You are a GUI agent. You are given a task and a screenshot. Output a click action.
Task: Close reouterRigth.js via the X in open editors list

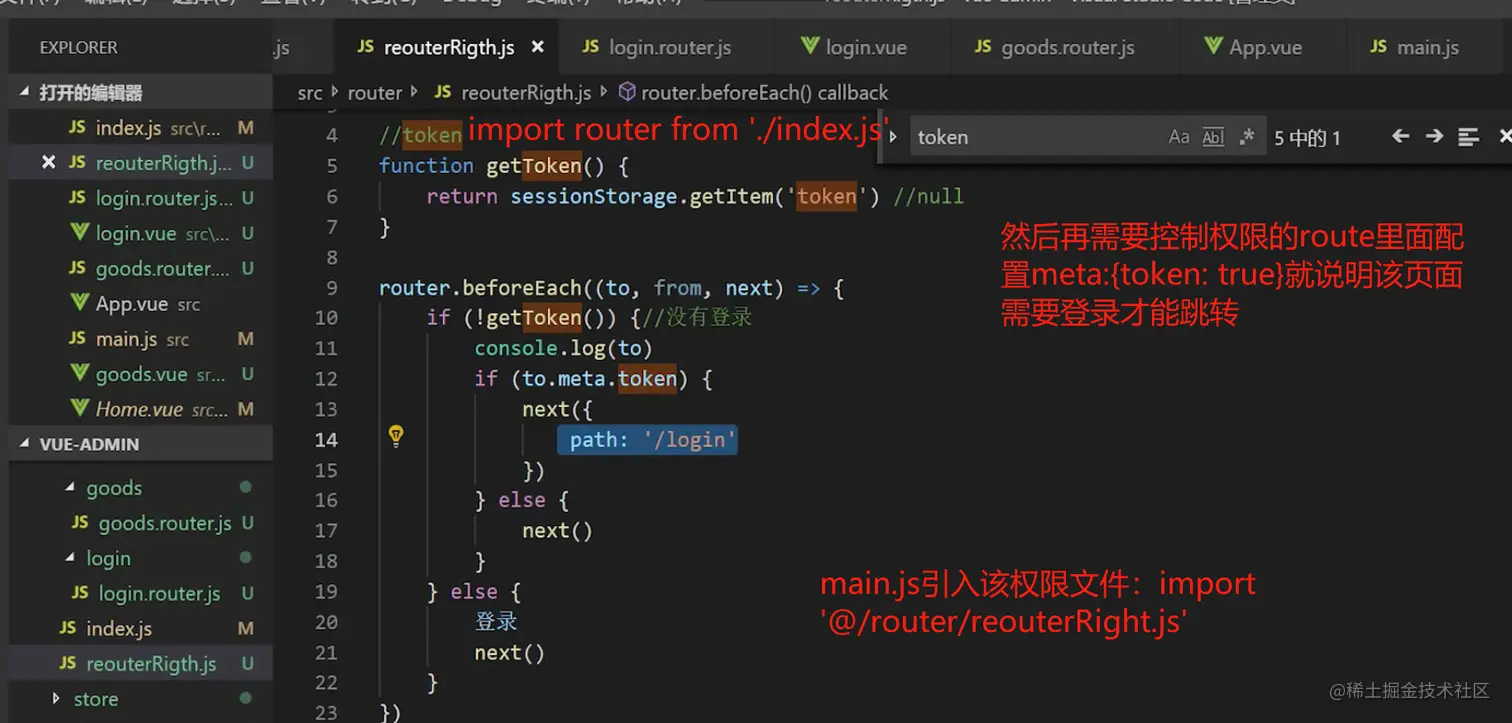pyautogui.click(x=48, y=163)
